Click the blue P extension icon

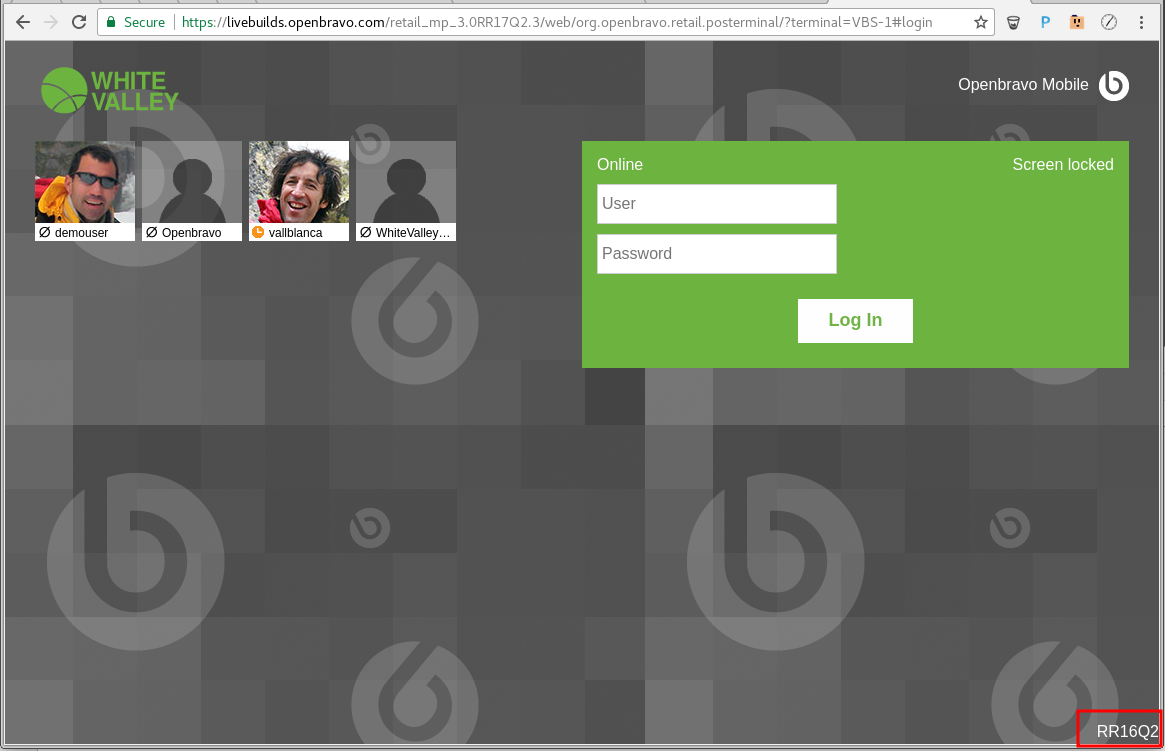[x=1045, y=22]
